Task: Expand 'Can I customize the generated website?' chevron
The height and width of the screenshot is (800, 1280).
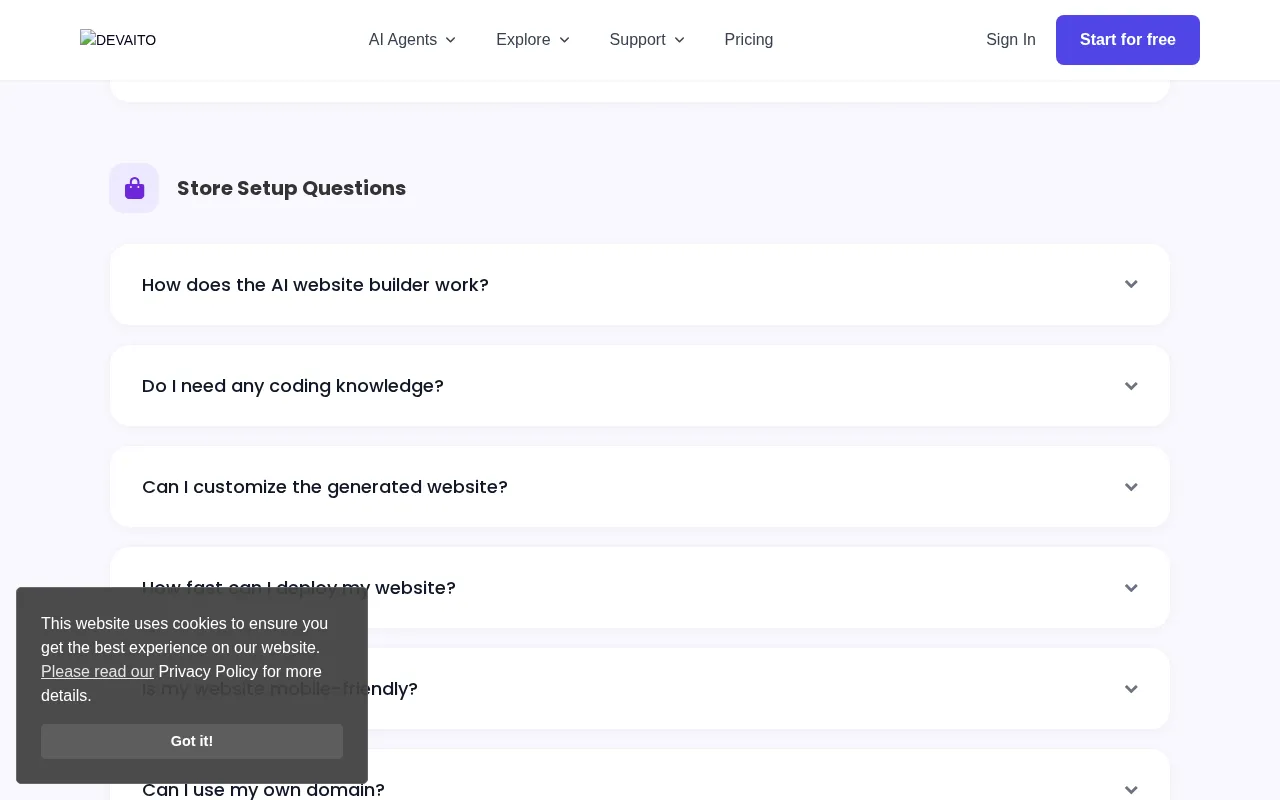Action: click(x=1131, y=487)
